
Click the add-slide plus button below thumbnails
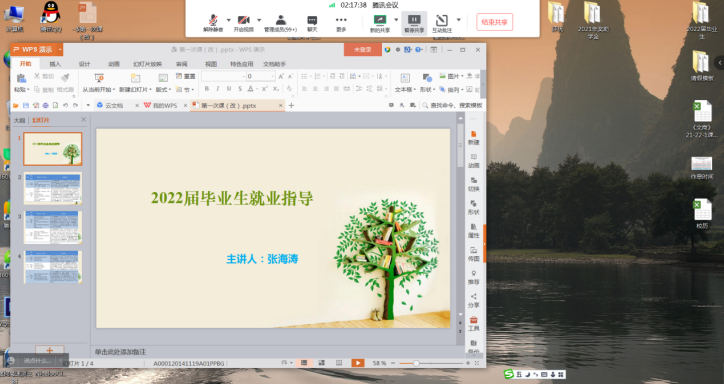pos(49,350)
